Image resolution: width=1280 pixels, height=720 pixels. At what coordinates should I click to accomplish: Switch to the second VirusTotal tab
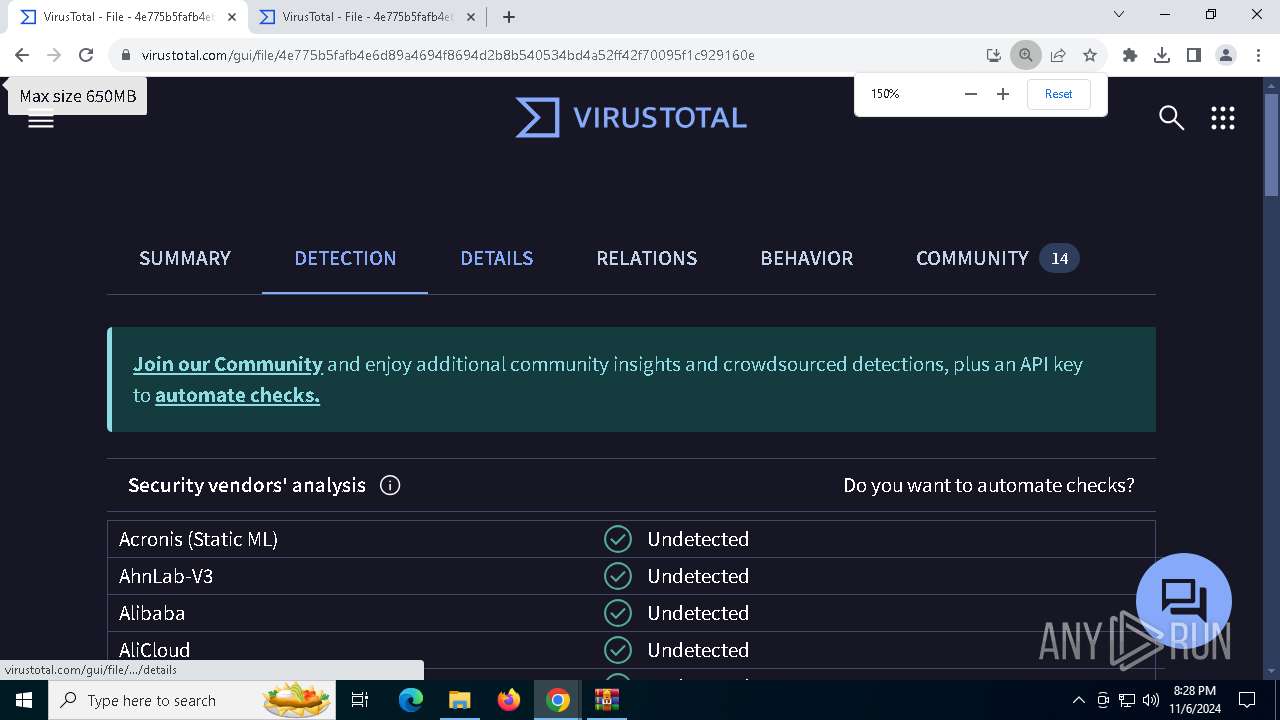(367, 16)
